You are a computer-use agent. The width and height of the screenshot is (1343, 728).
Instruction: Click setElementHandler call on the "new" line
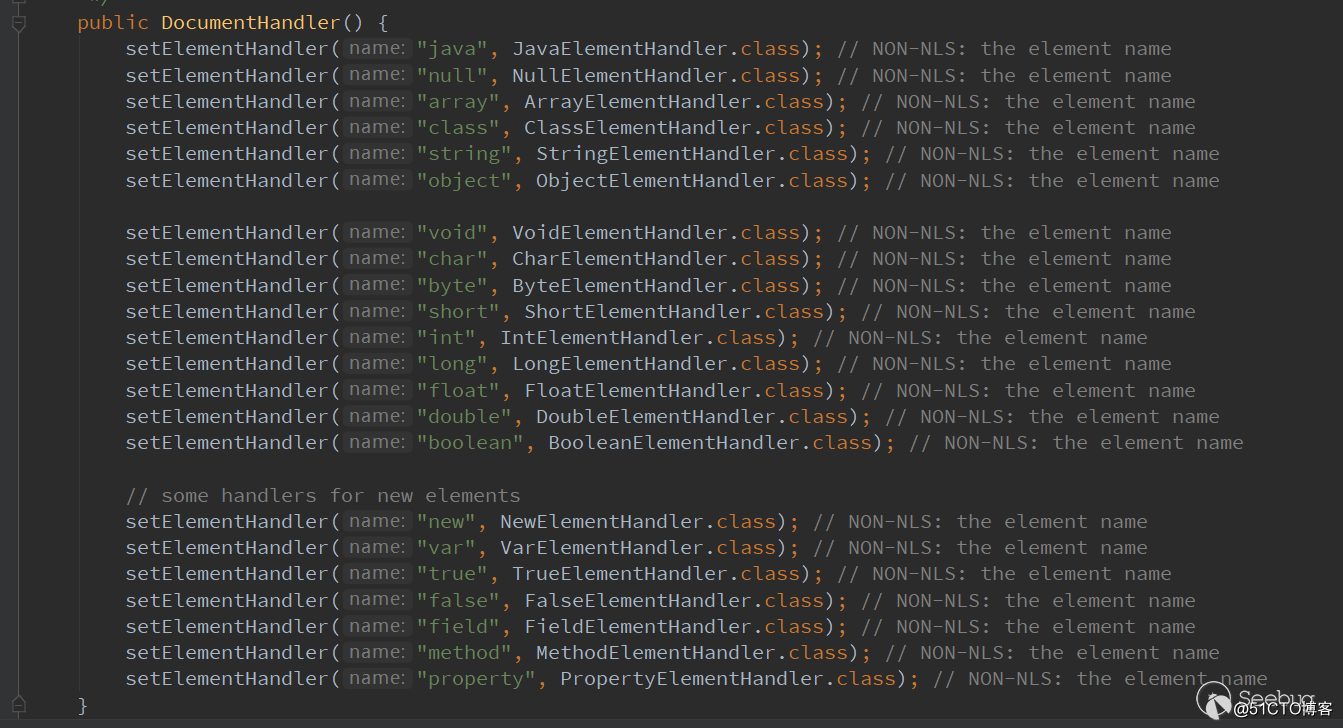(227, 521)
